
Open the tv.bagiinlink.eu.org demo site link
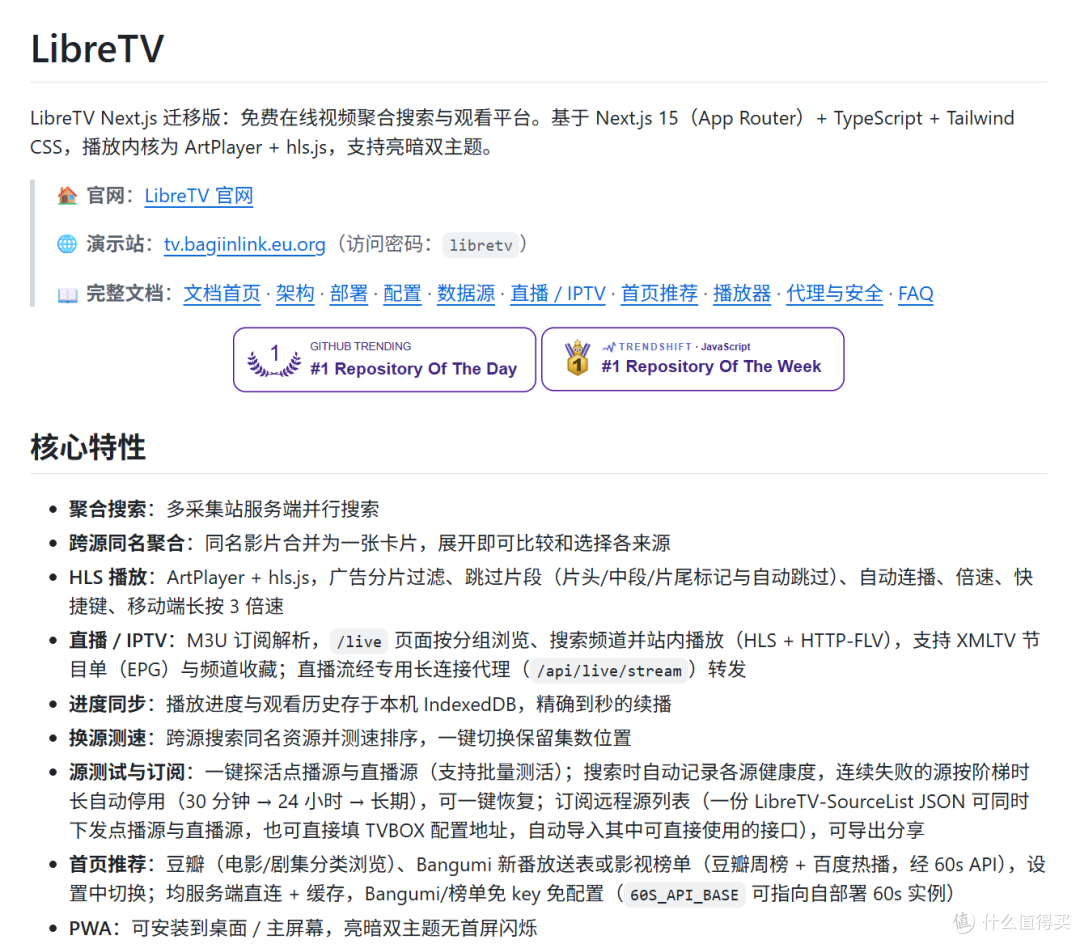coord(245,244)
